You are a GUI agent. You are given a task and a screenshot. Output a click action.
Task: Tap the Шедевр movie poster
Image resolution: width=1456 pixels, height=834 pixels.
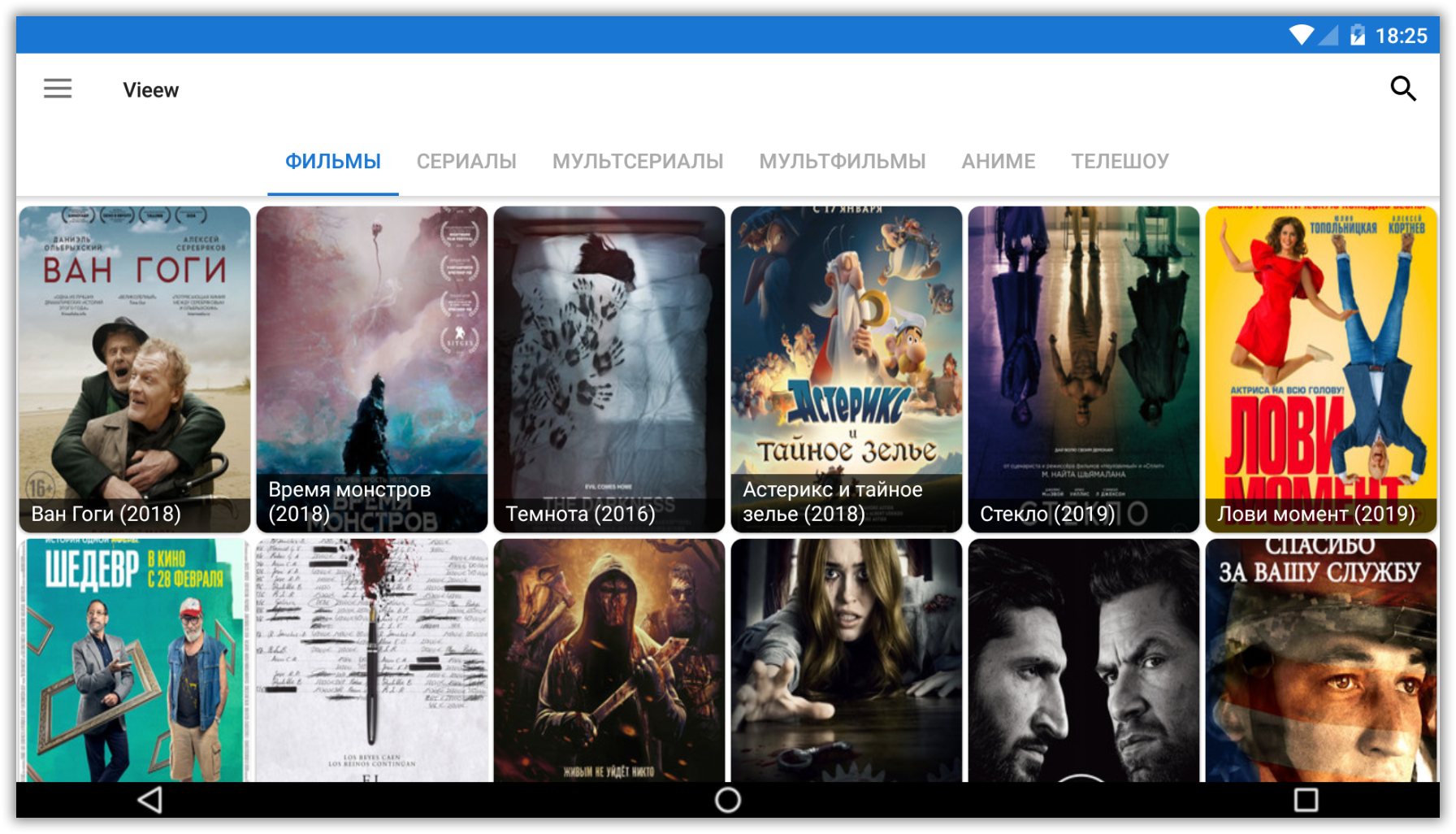click(x=135, y=660)
